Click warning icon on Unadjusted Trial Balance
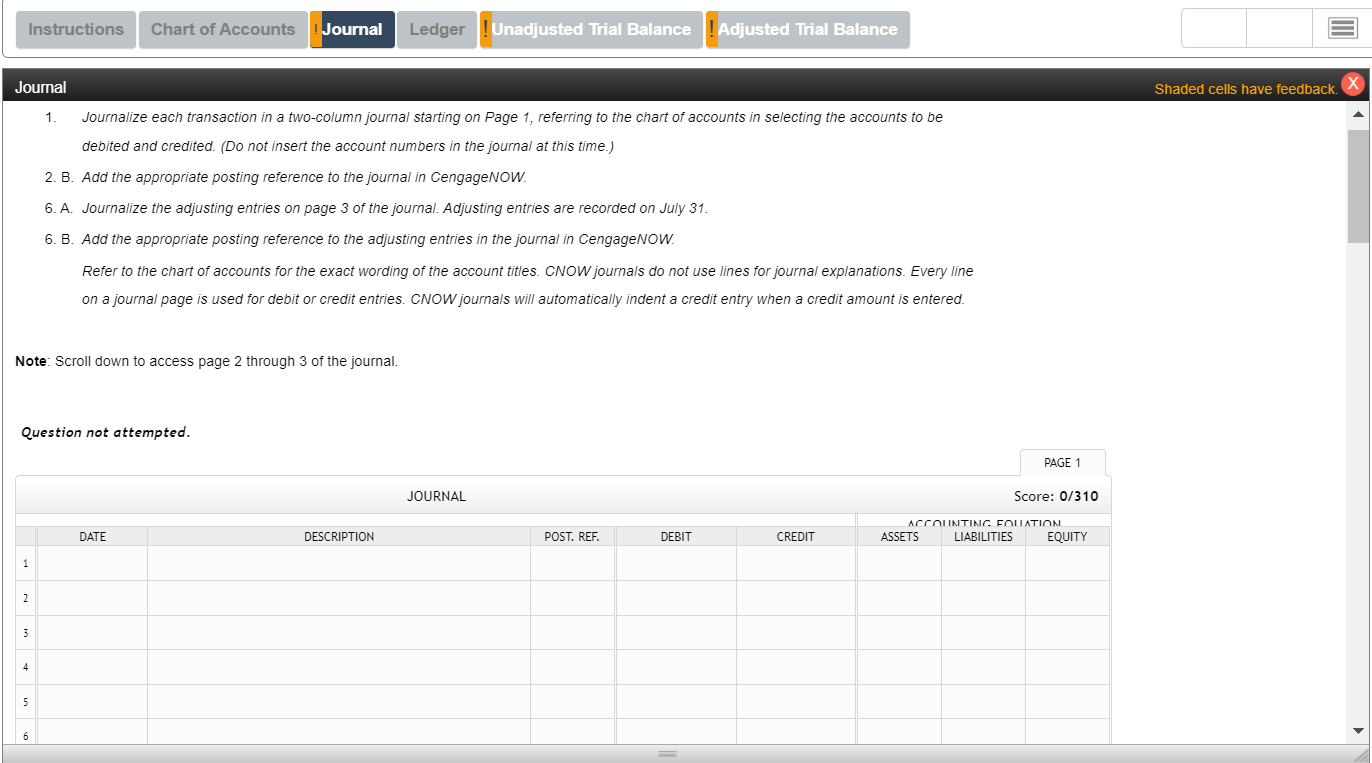This screenshot has width=1372, height=763. click(x=485, y=29)
